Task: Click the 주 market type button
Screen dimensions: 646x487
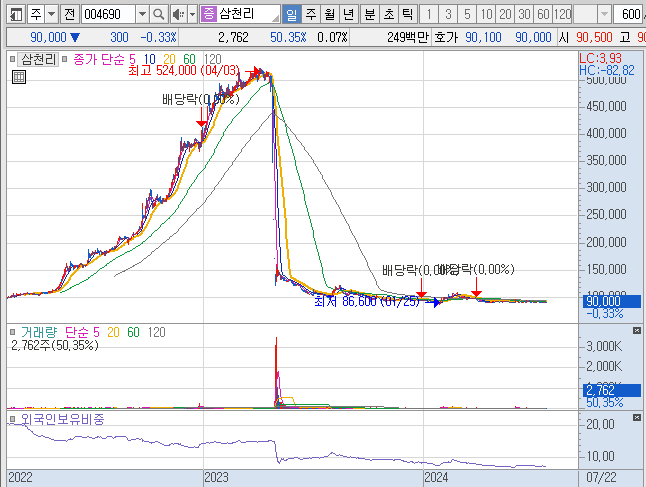Action: (x=36, y=14)
